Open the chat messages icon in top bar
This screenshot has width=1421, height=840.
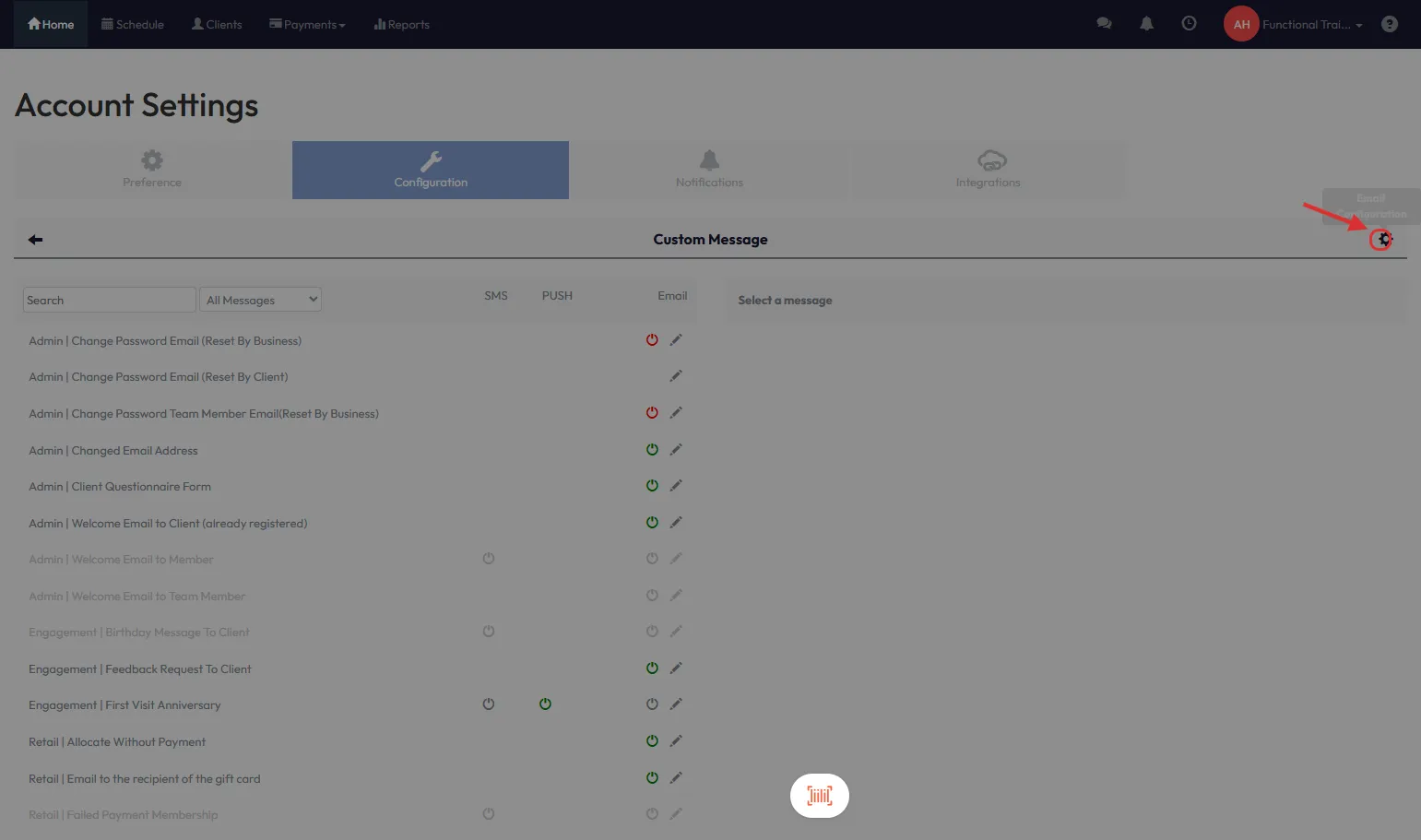click(x=1104, y=24)
